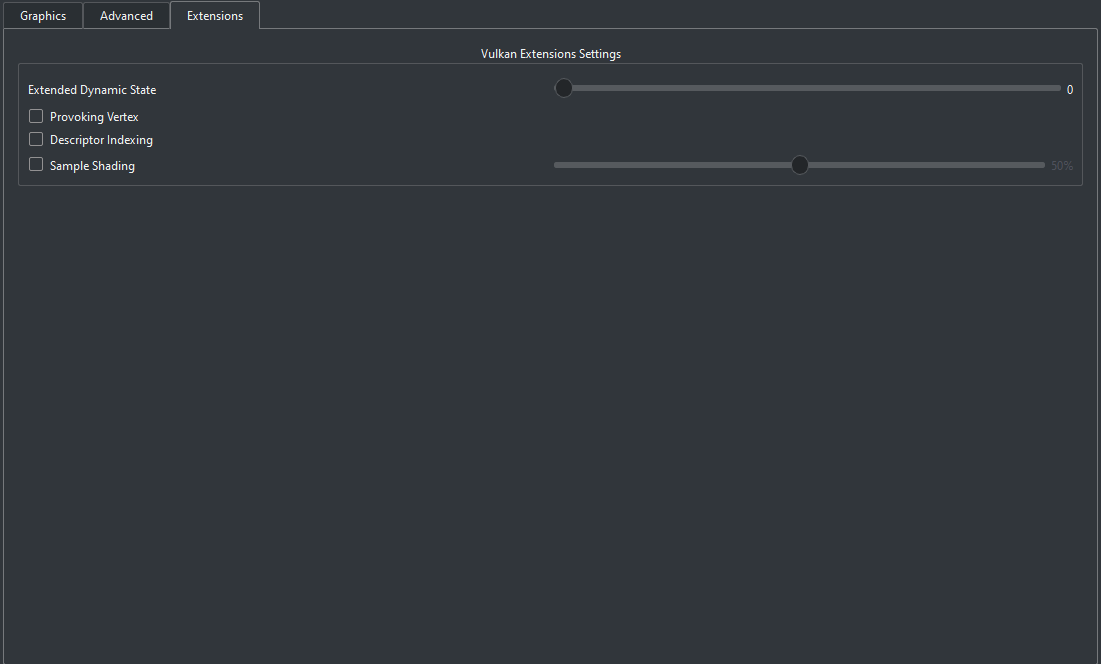Click the 50% Sample Shading value
1101x664 pixels.
[1062, 166]
